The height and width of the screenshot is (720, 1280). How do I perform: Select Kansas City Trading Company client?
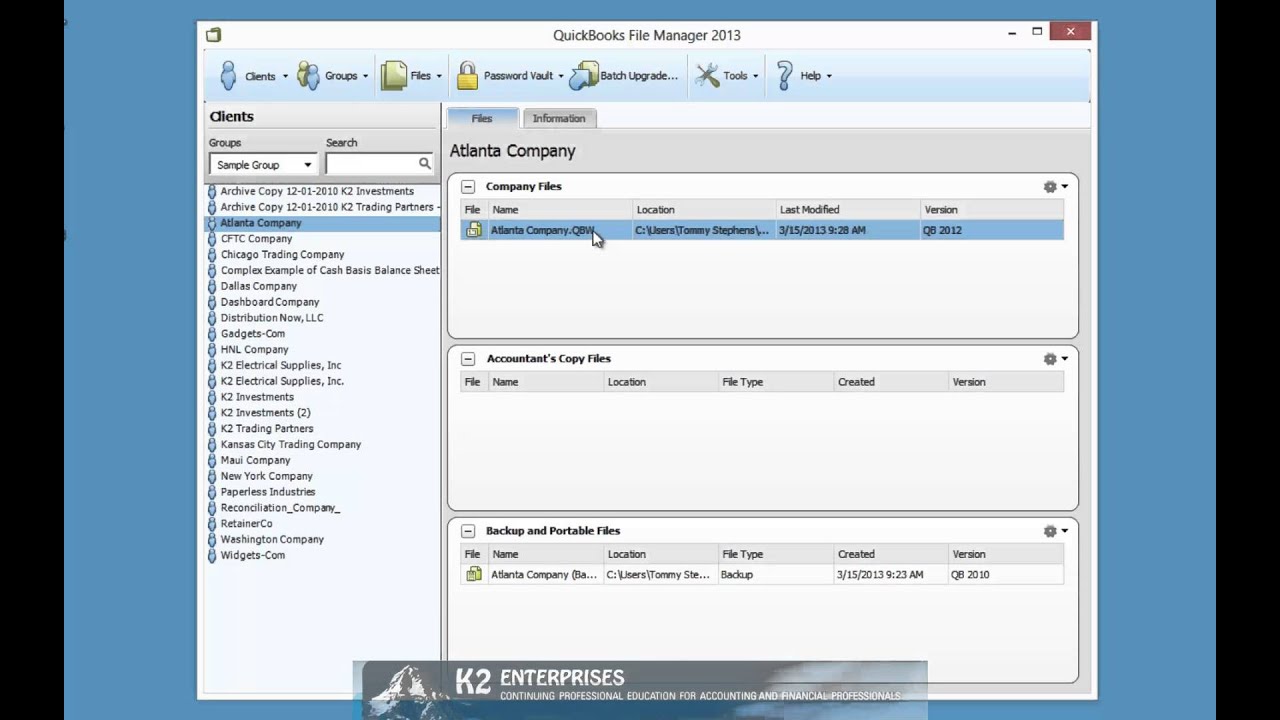[x=291, y=445]
